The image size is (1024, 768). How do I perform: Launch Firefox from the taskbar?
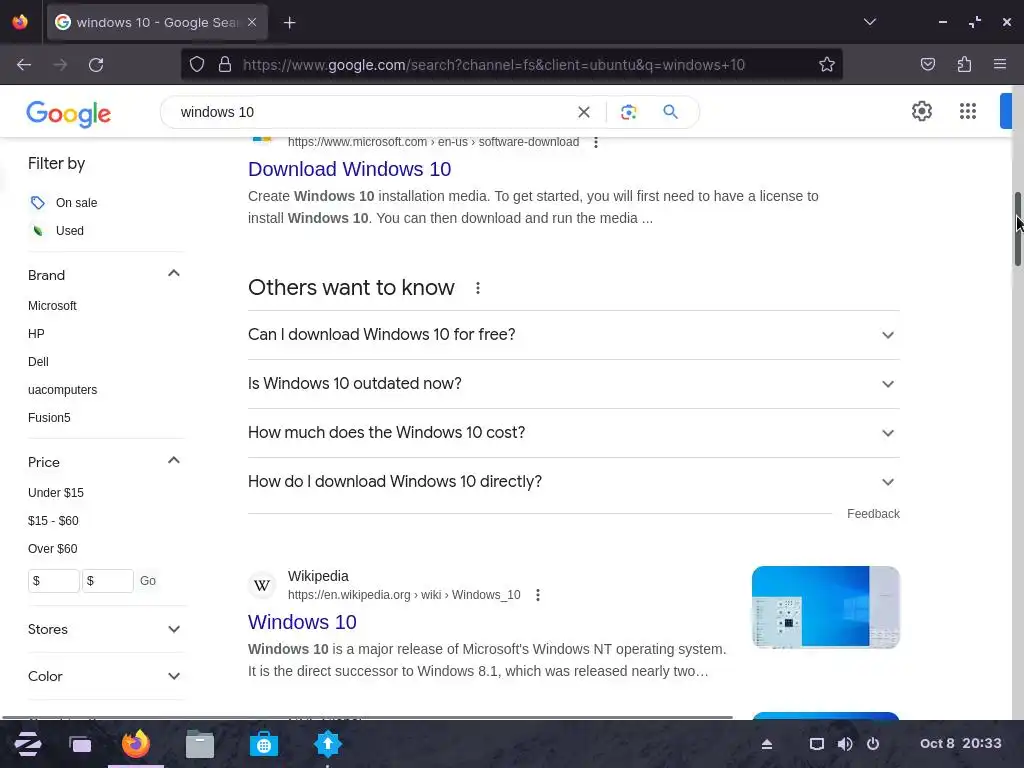[136, 744]
